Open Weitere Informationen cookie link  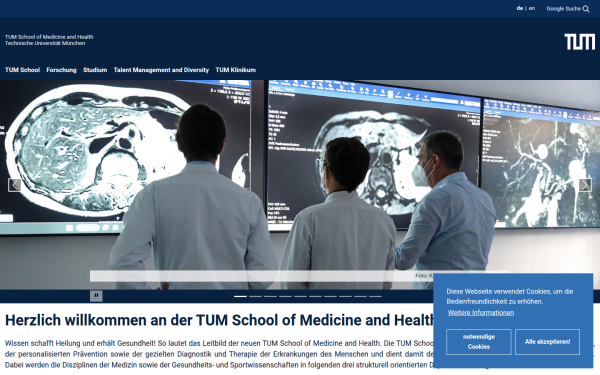pos(481,313)
